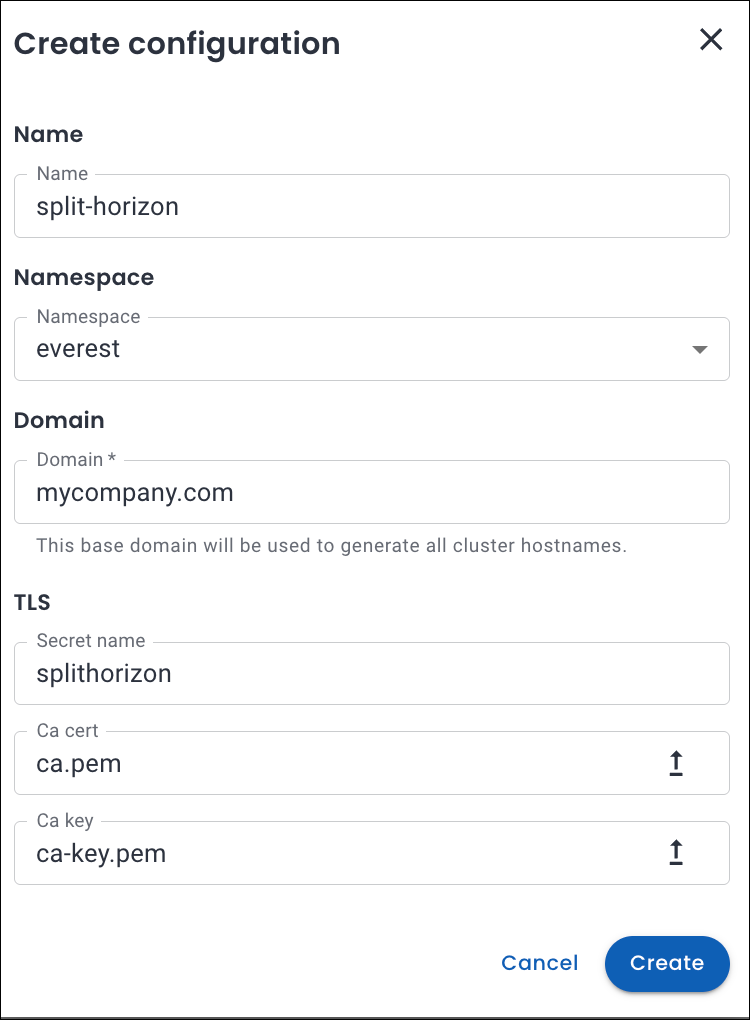Select the Secret name input field
This screenshot has height=1020, width=750.
370,674
